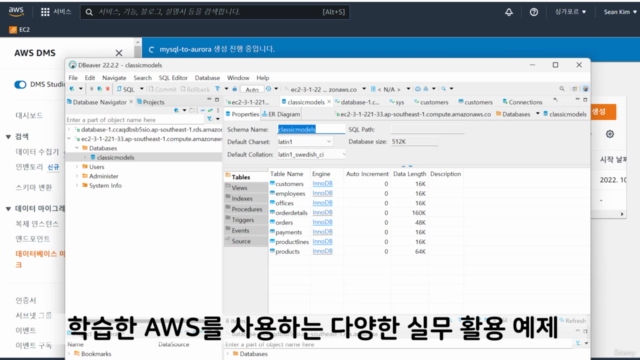
Task: Click the filter funnel icon beside navigator search
Action: click(209, 119)
